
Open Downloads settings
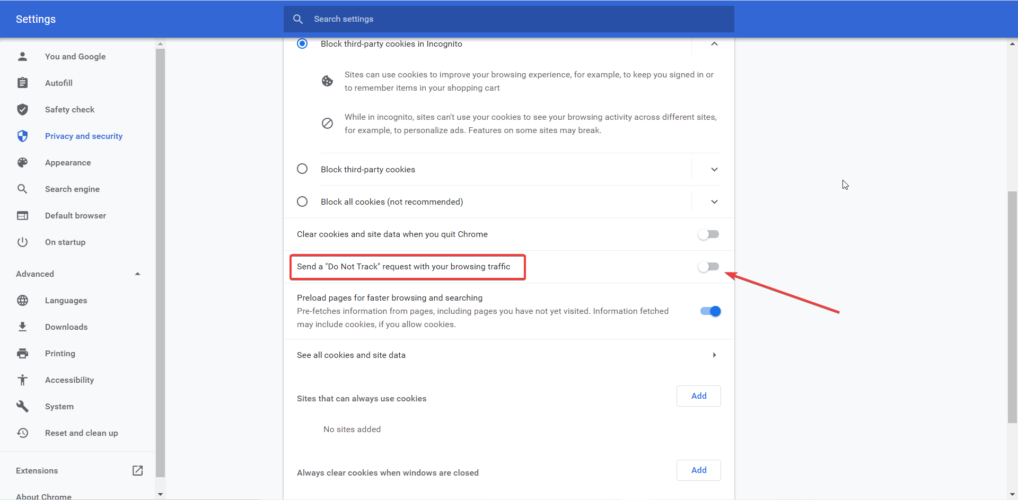[x=66, y=327]
